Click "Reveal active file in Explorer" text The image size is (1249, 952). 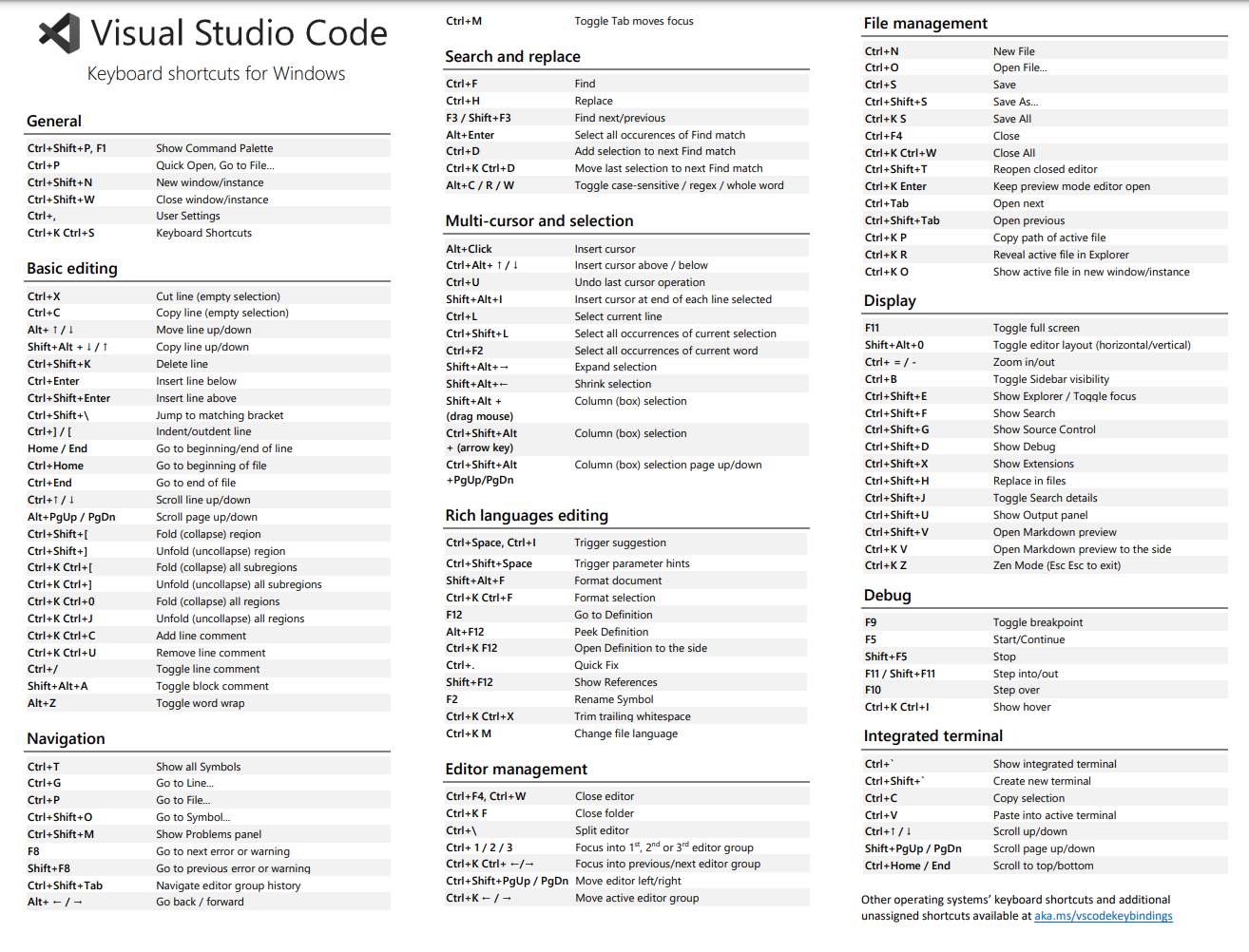coord(1061,255)
